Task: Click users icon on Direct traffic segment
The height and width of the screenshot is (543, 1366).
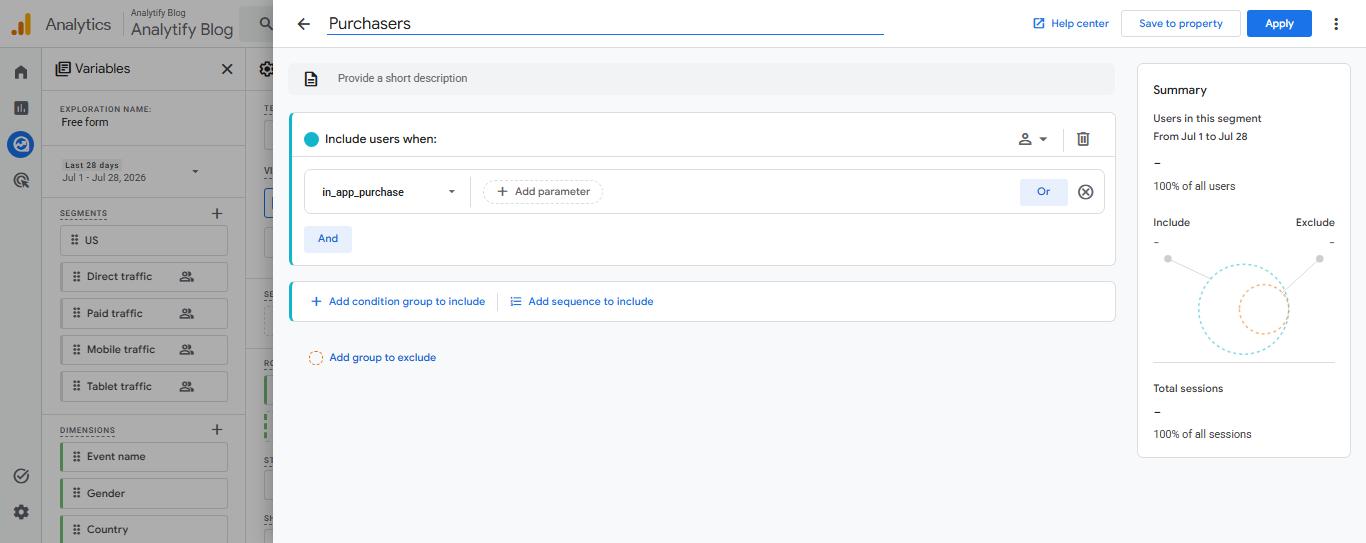Action: [186, 277]
